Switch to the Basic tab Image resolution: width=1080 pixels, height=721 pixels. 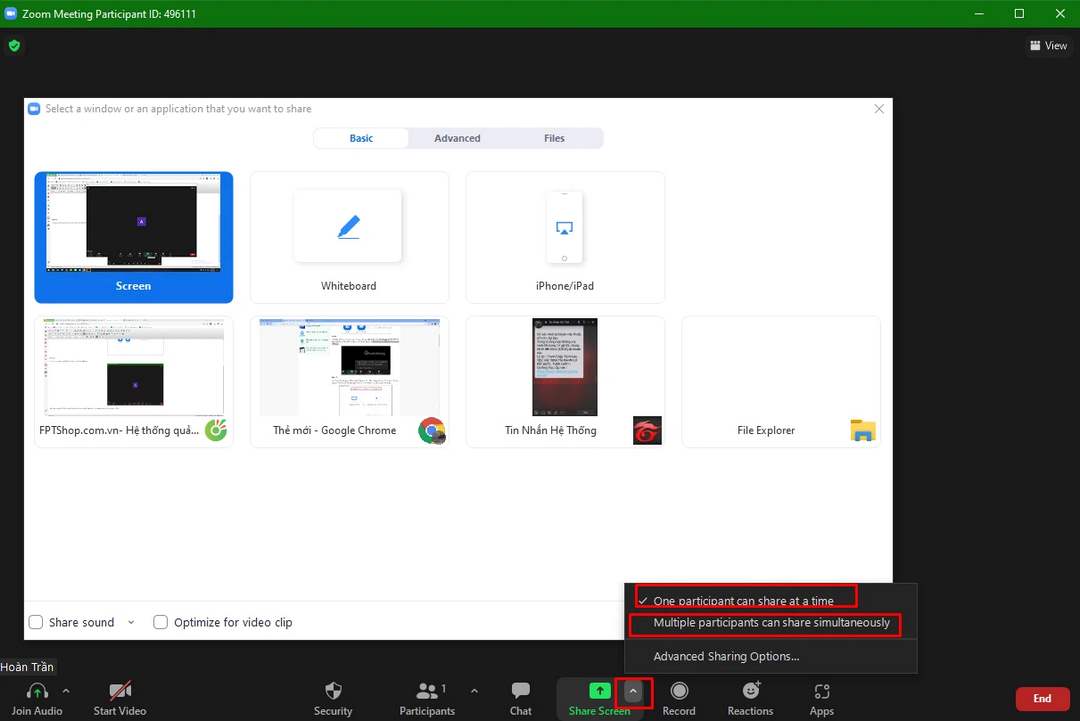coord(361,138)
